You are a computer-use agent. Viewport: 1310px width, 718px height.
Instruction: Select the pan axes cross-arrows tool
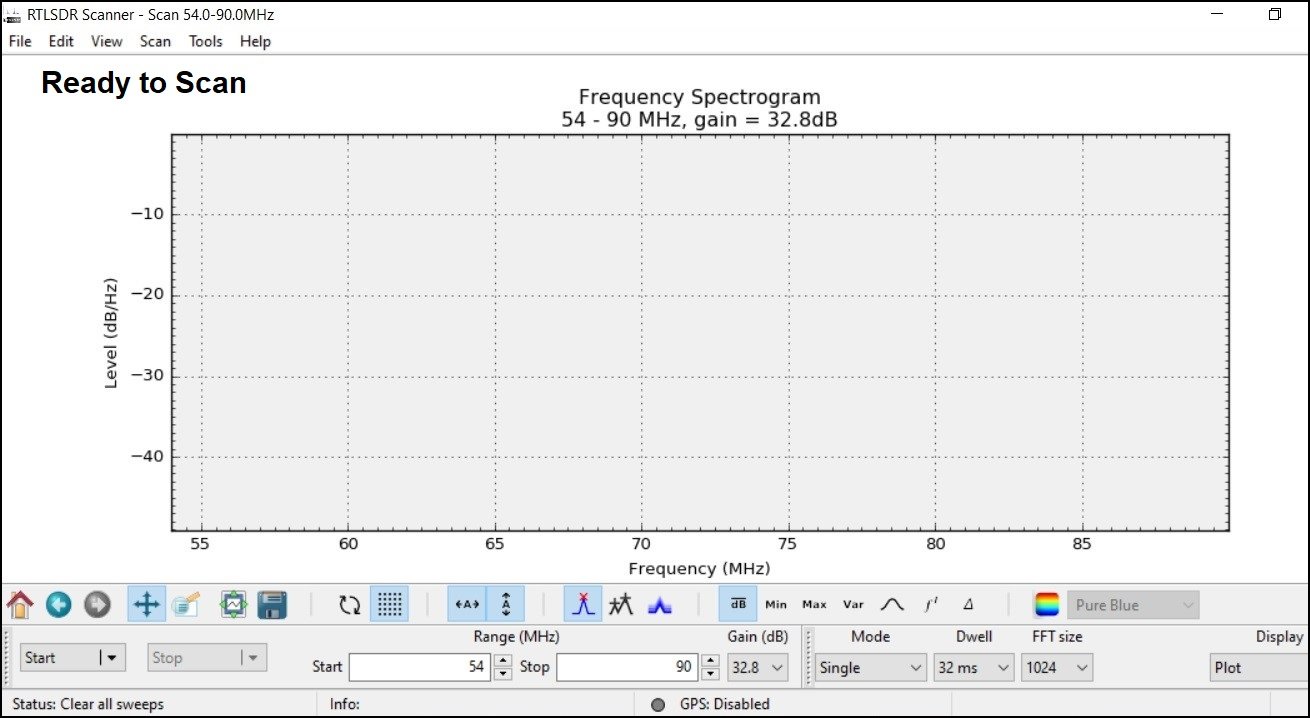tap(147, 604)
